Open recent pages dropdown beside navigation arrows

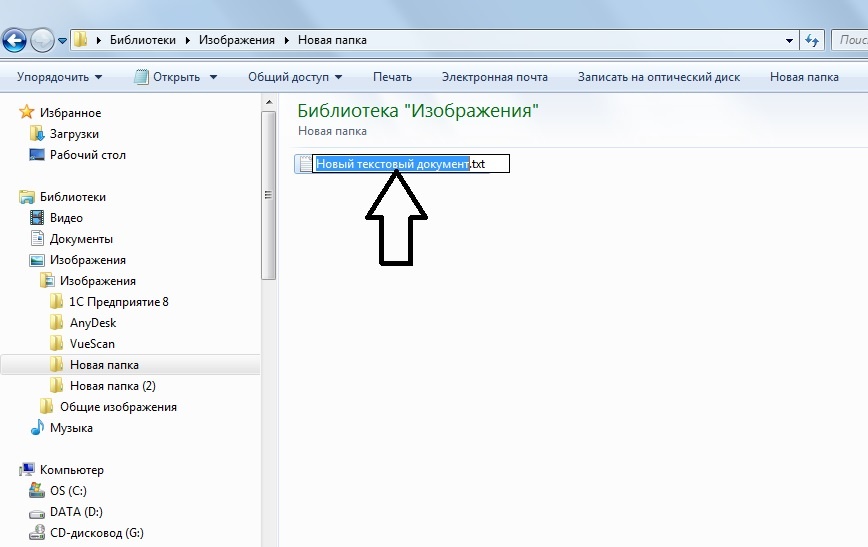coord(63,41)
